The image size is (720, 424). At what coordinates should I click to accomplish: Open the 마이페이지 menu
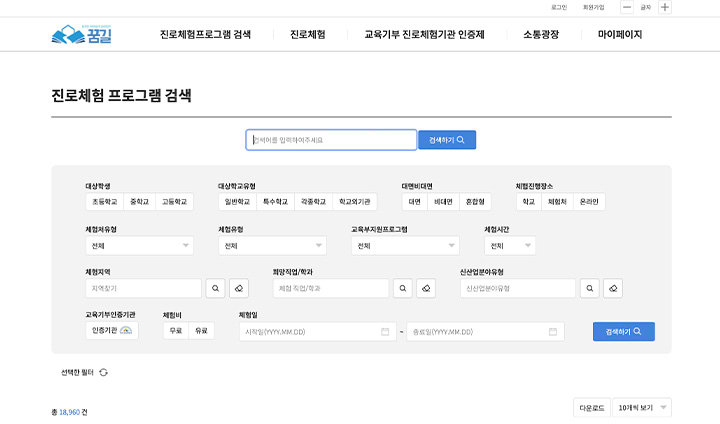point(620,34)
